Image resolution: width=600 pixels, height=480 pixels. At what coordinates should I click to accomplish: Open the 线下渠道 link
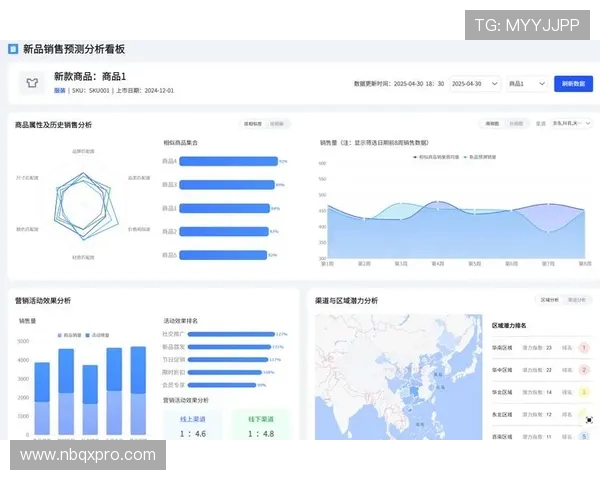[261, 420]
